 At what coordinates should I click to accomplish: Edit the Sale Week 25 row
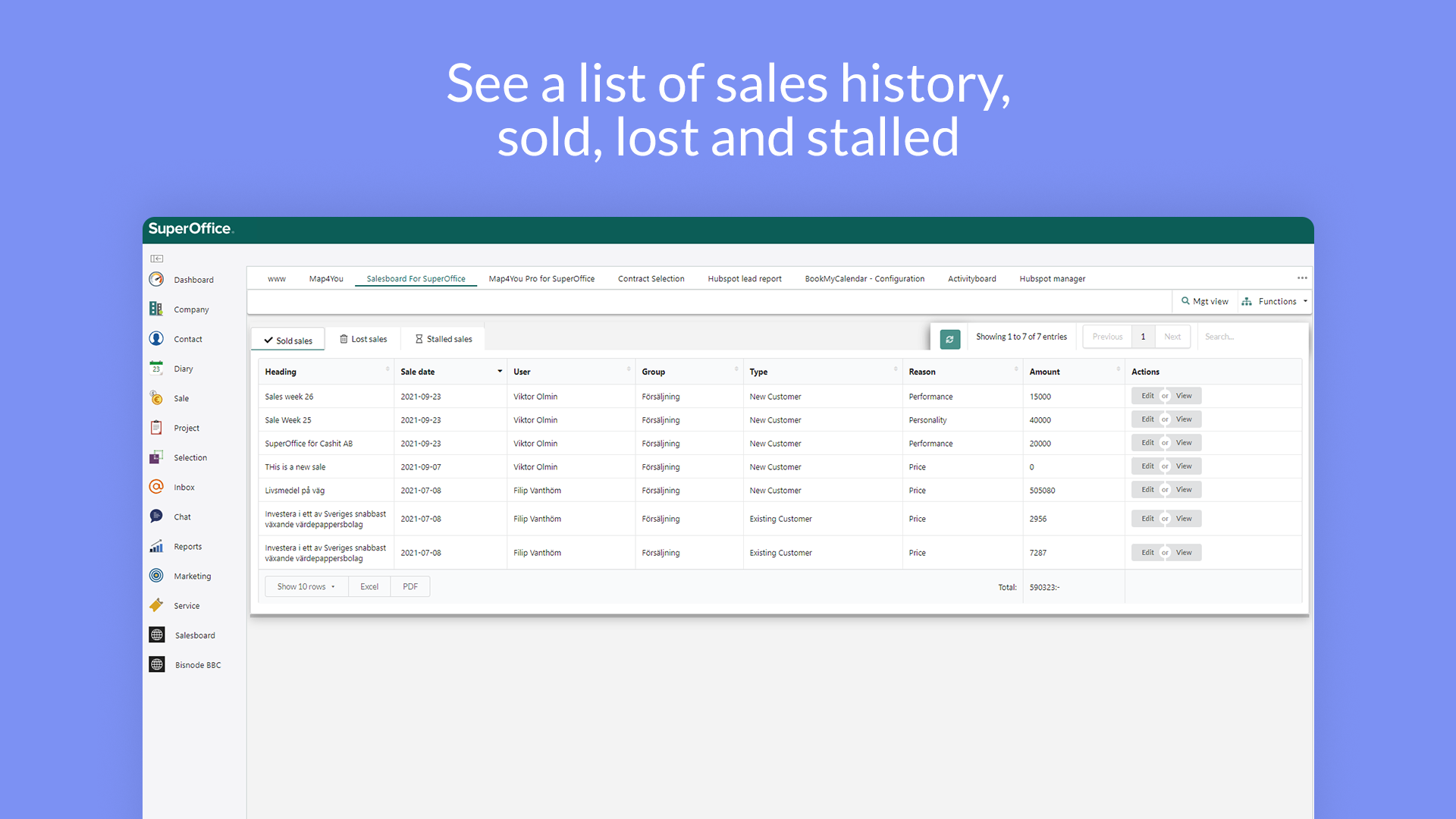click(1147, 419)
